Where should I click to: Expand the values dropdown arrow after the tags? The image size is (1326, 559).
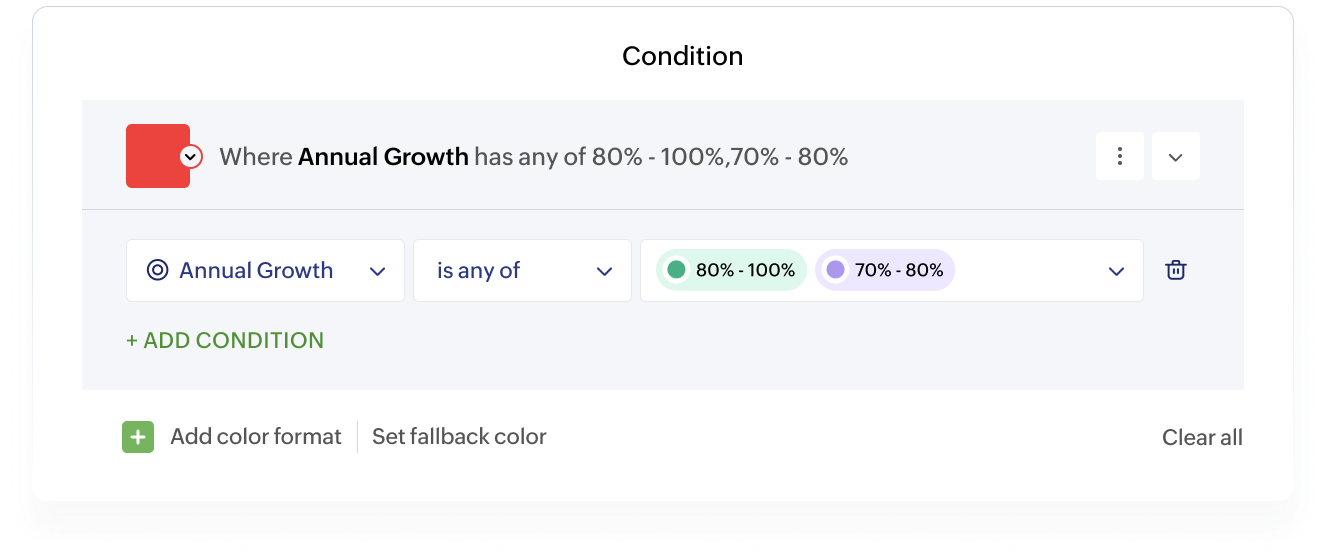tap(1116, 271)
